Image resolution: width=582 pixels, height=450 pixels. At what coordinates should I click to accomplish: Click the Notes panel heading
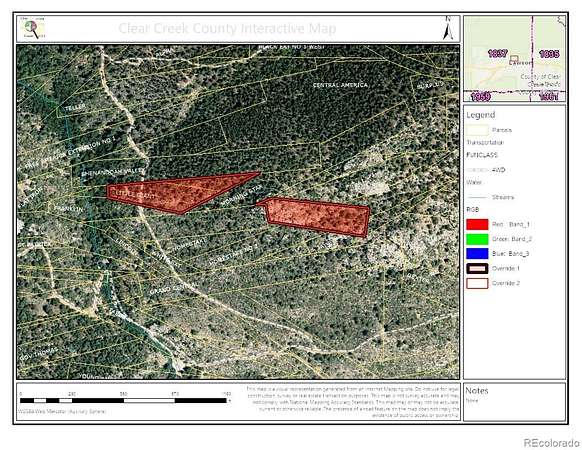coord(477,391)
